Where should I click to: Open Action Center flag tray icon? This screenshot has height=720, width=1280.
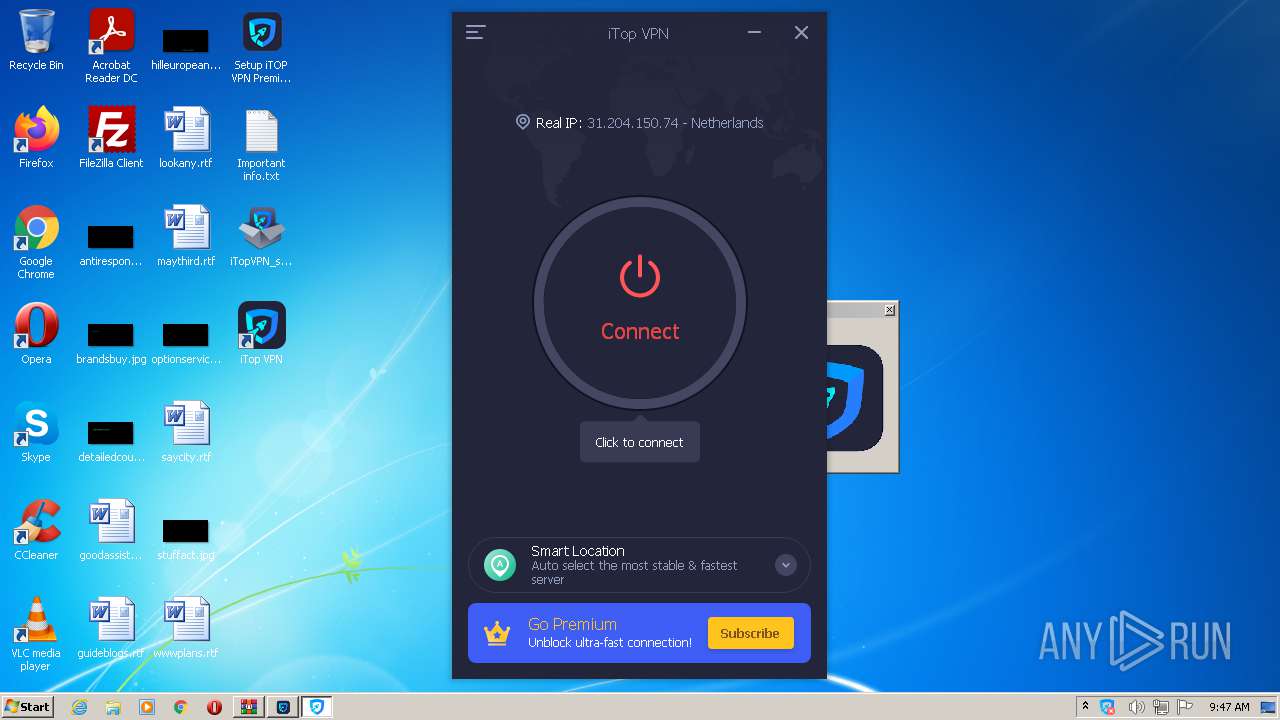pos(1185,707)
